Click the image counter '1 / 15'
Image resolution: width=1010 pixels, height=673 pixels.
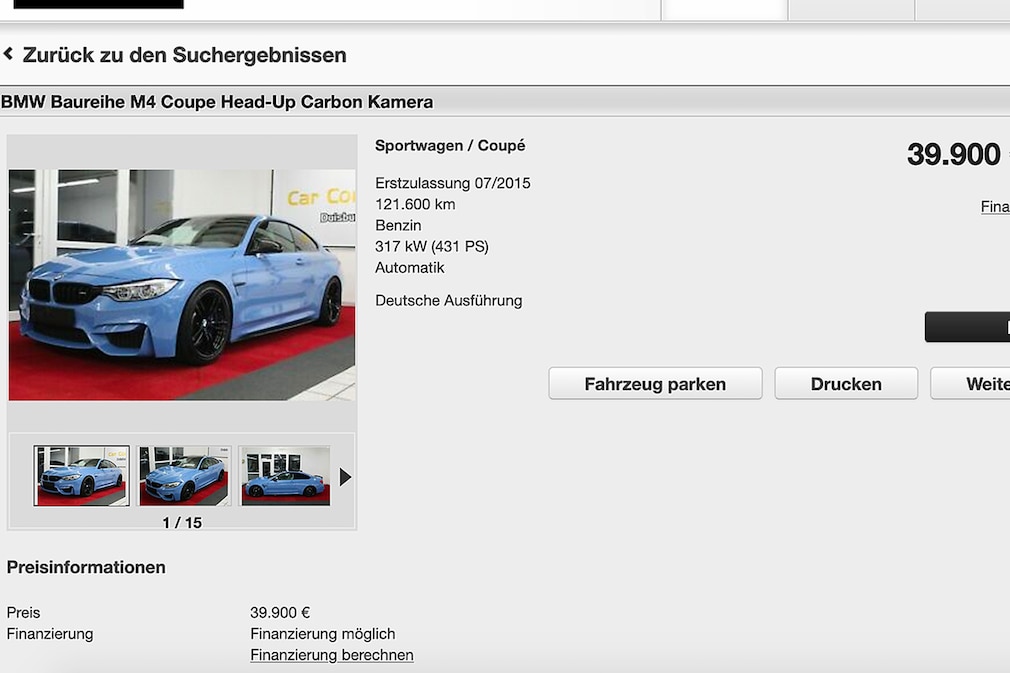point(182,522)
